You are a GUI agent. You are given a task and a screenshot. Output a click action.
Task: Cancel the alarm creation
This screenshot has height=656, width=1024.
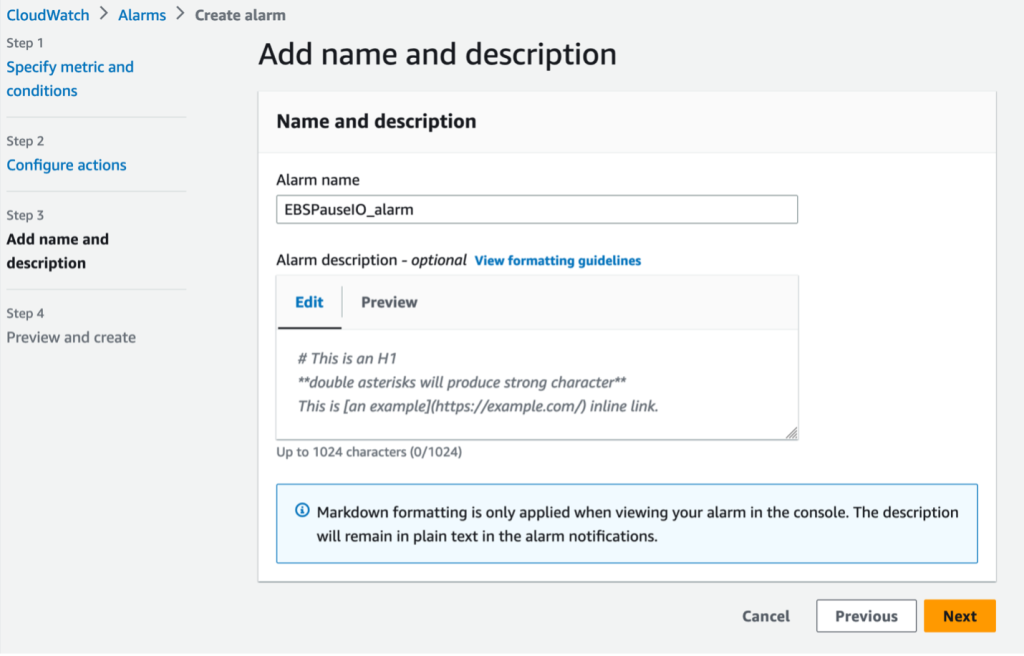765,616
